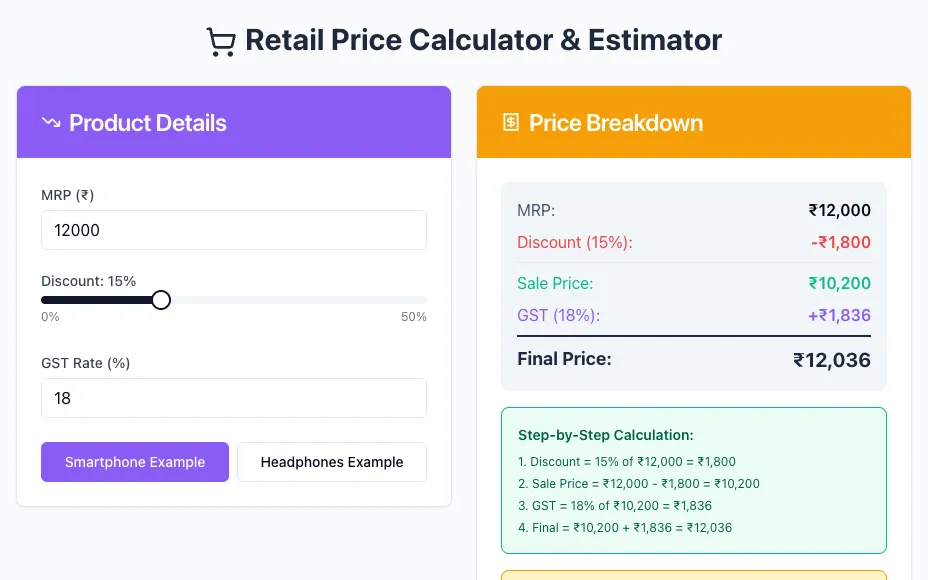
Task: Click the Discount (15%) row label
Action: pyautogui.click(x=575, y=243)
